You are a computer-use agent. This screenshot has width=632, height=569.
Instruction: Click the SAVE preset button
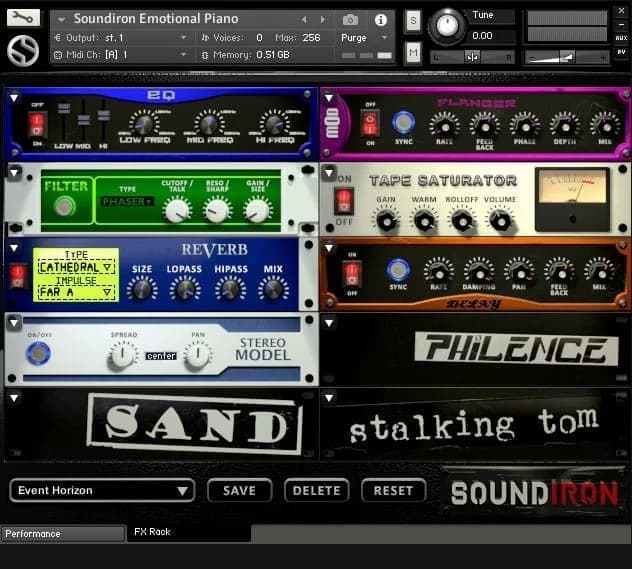(239, 491)
